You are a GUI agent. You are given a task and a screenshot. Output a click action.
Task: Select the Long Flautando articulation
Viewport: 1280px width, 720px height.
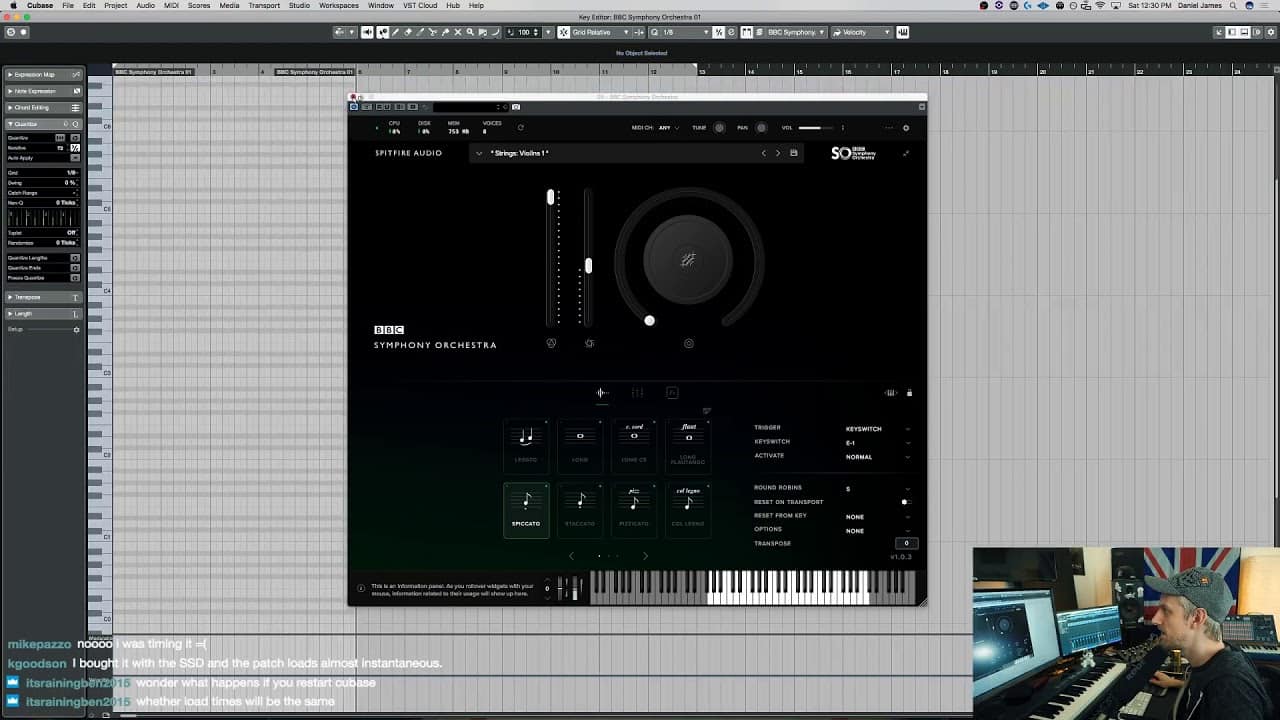tap(688, 445)
